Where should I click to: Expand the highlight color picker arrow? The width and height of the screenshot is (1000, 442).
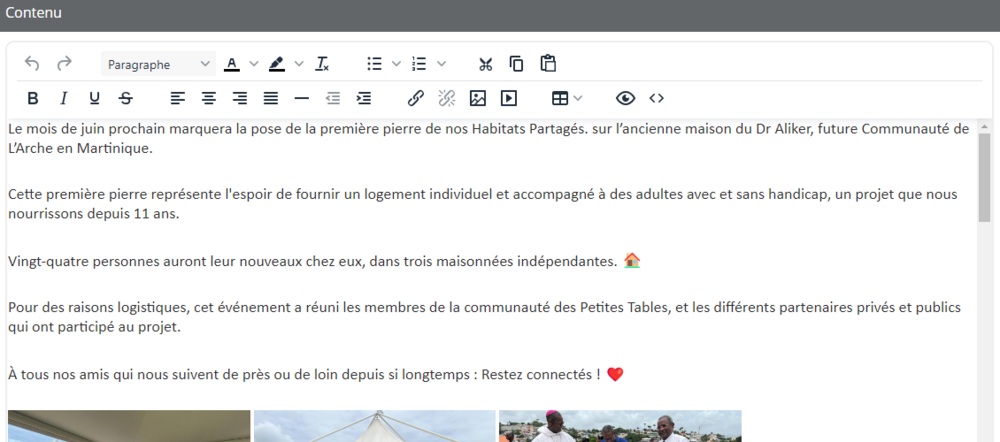click(x=298, y=64)
